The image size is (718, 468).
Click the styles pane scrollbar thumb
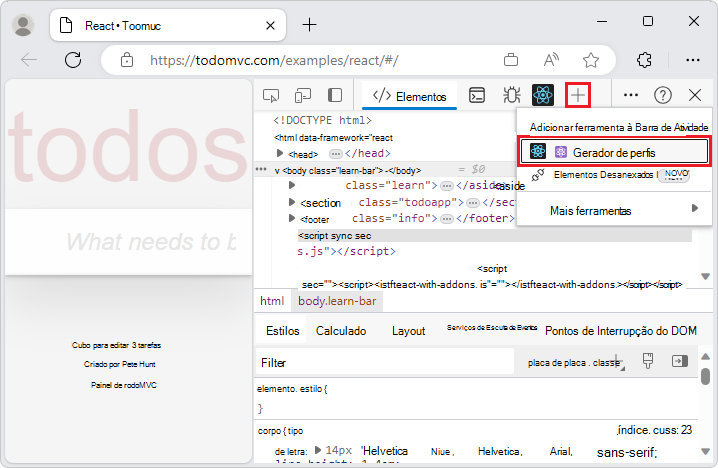pyautogui.click(x=706, y=377)
